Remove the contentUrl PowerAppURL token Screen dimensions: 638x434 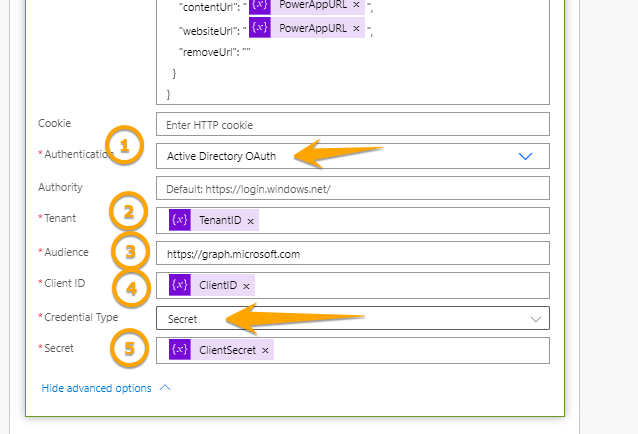click(x=356, y=4)
